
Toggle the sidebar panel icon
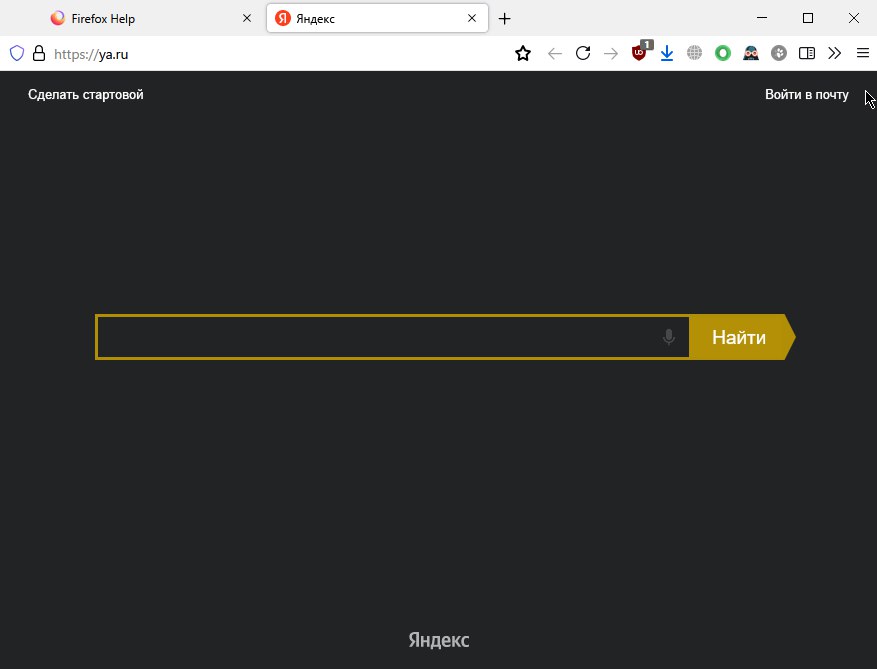click(x=807, y=53)
